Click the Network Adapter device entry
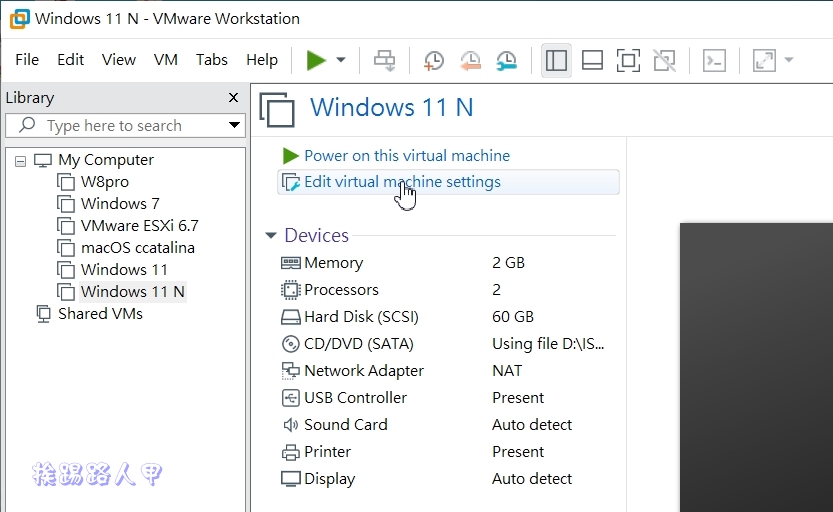The image size is (833, 512). tap(364, 371)
